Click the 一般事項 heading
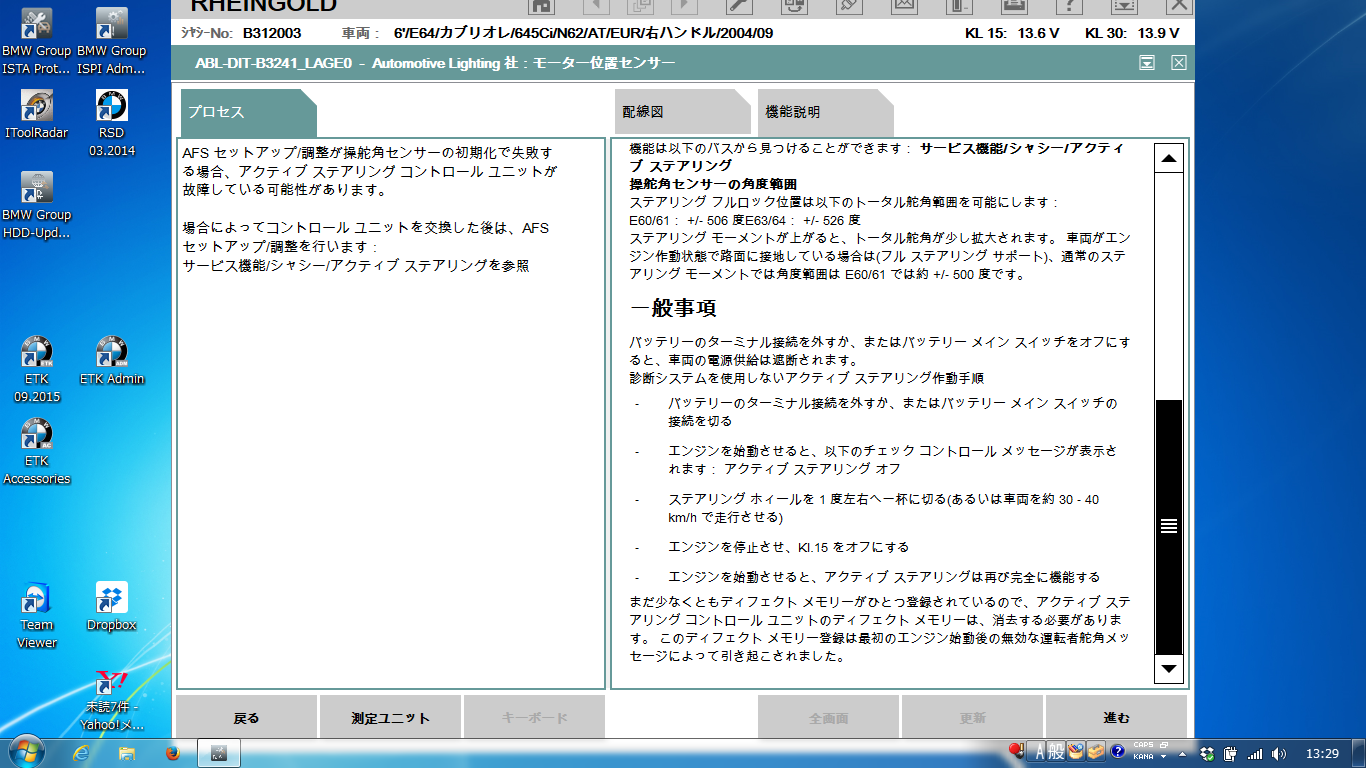 (x=673, y=308)
